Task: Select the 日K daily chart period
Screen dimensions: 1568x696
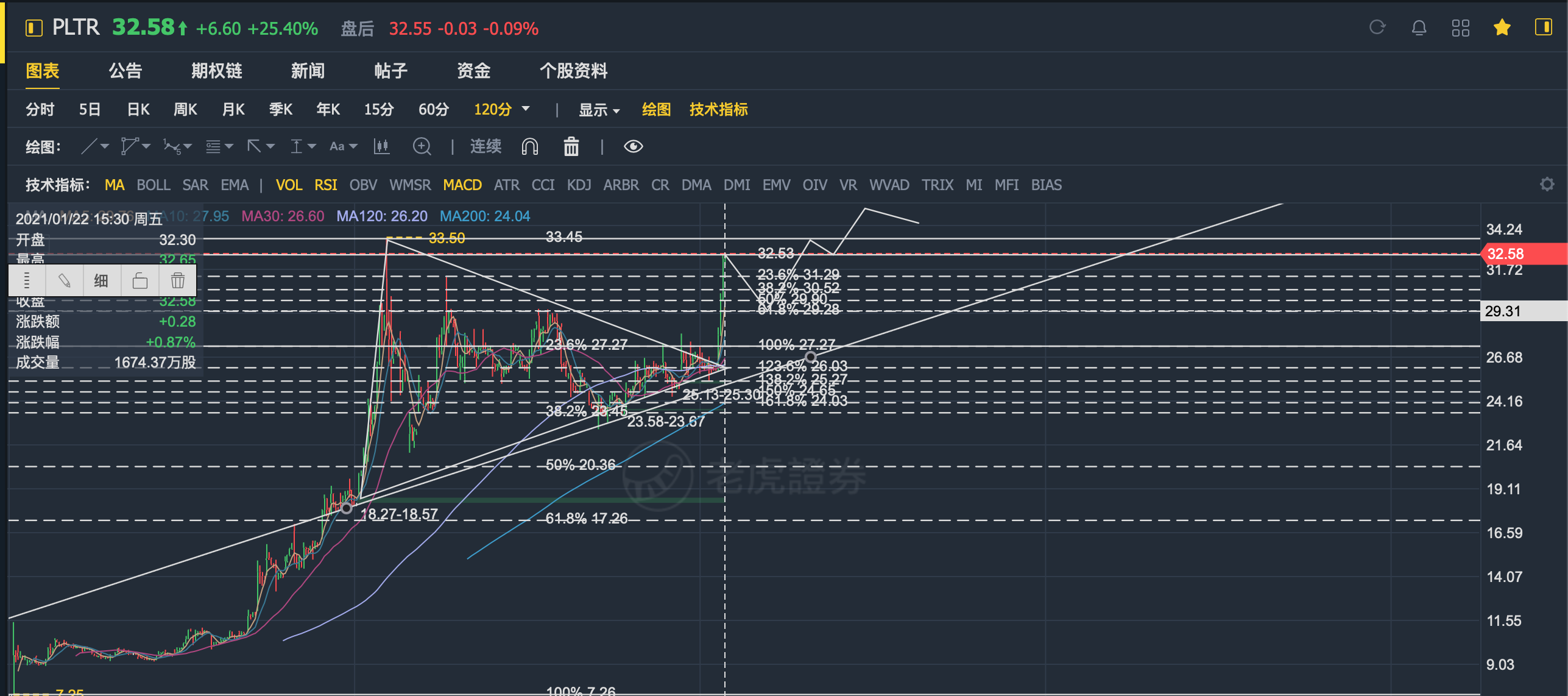Action: [x=138, y=110]
